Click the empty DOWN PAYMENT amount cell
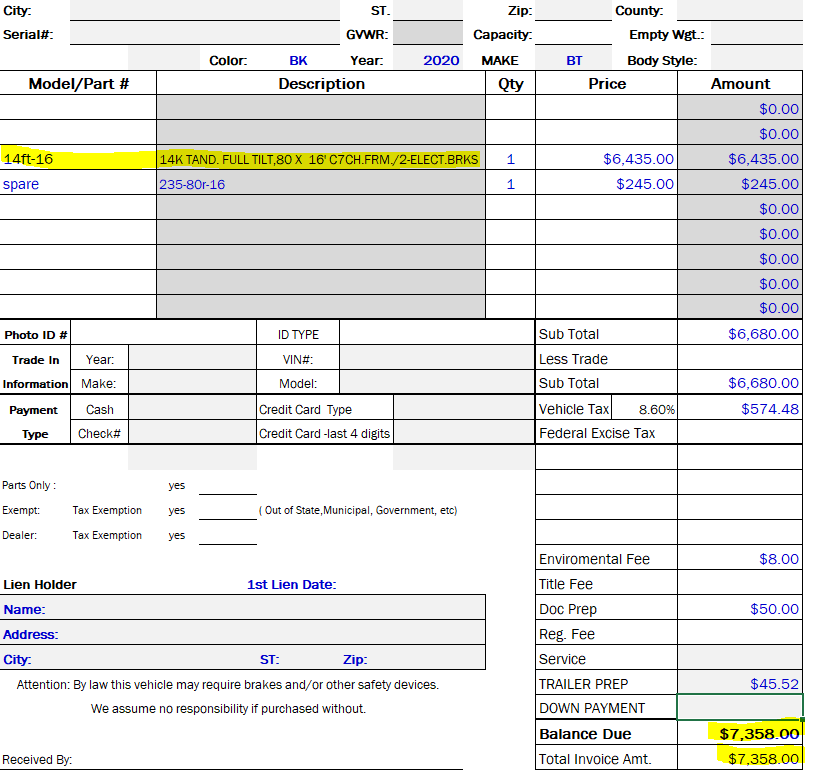Viewport: 817px width, 780px height. 740,708
